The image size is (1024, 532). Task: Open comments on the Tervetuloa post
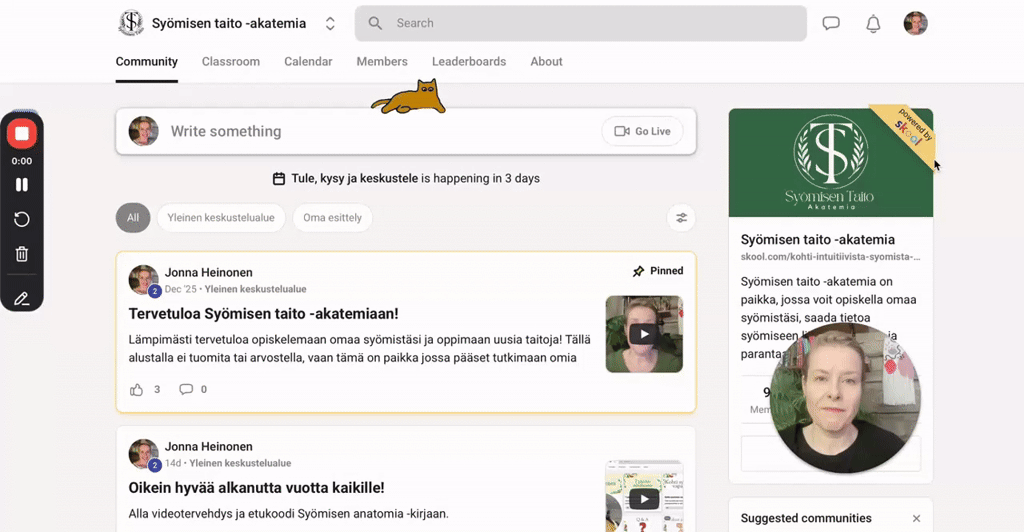click(186, 390)
